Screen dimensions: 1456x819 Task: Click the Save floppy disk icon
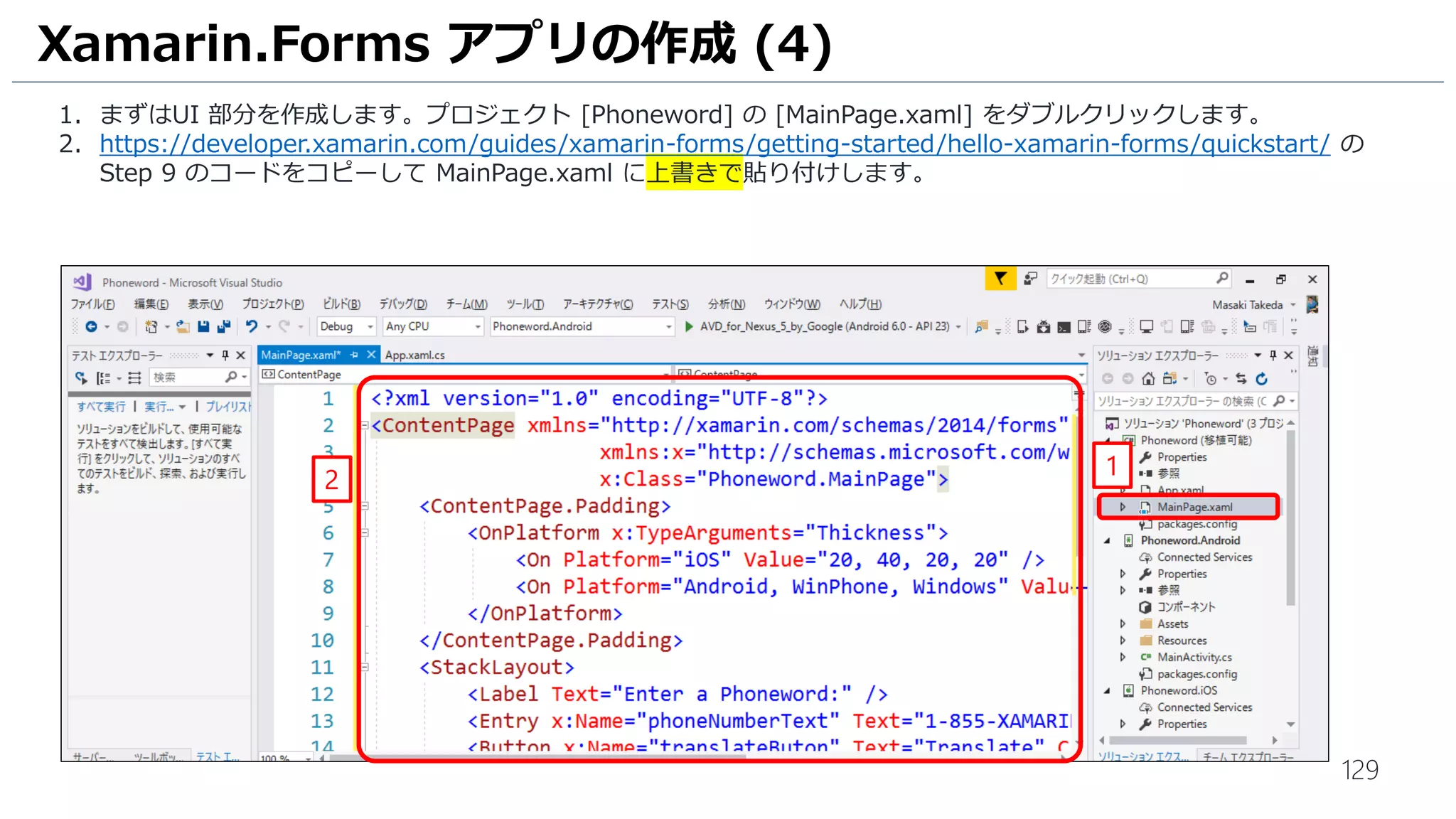coord(203,326)
